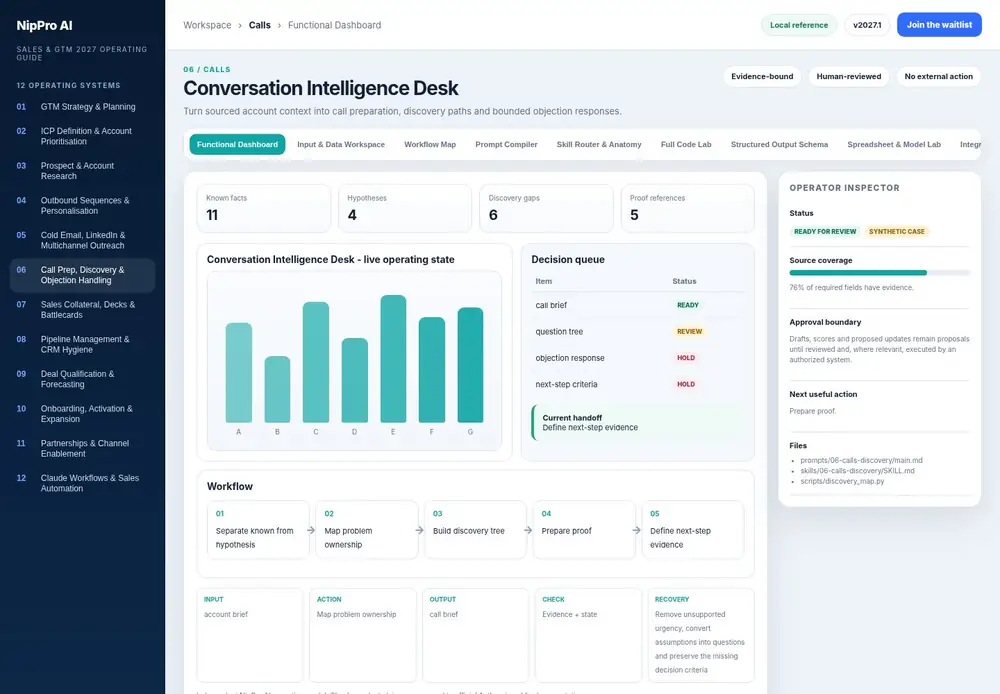Image resolution: width=1000 pixels, height=694 pixels.
Task: Click chart bar D
Action: 355,380
